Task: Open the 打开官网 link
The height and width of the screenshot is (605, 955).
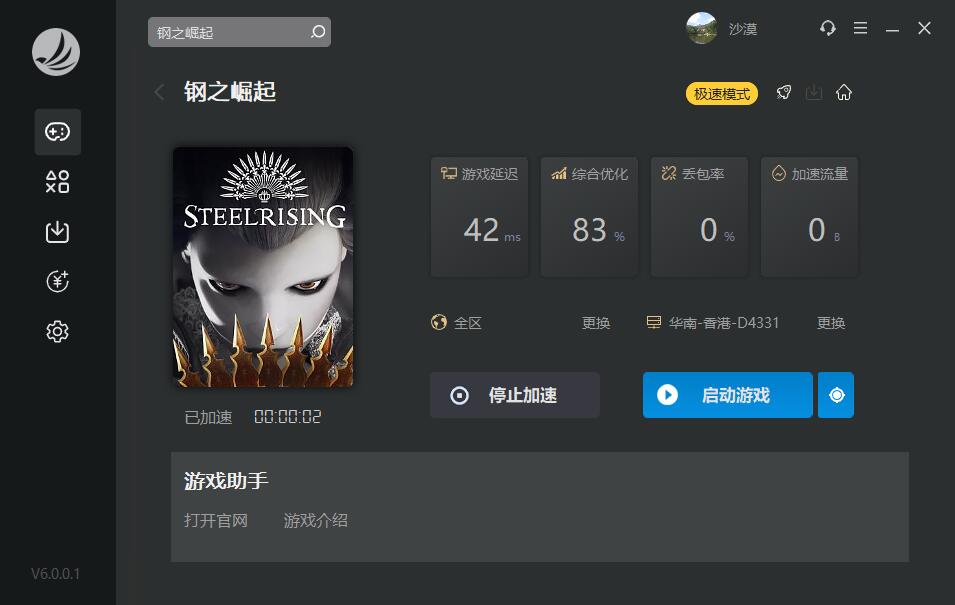Action: coord(216,520)
